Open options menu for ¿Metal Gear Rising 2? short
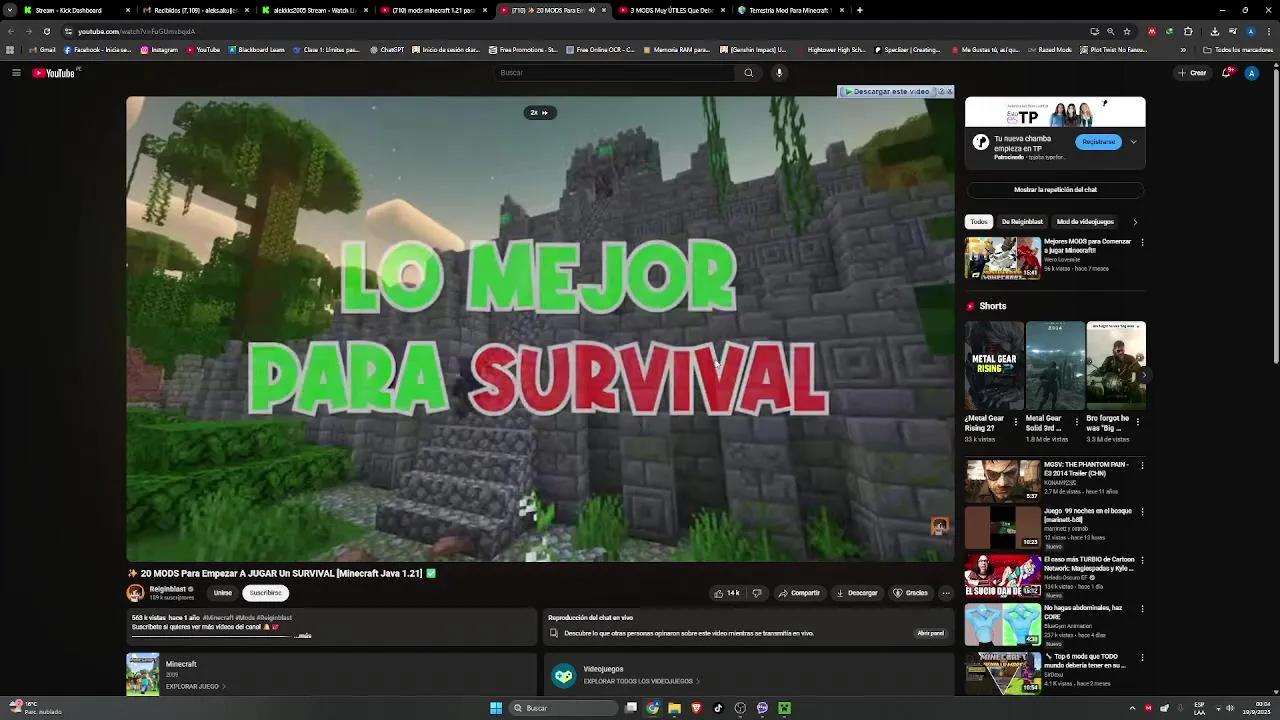This screenshot has width=1280, height=720. point(1016,422)
